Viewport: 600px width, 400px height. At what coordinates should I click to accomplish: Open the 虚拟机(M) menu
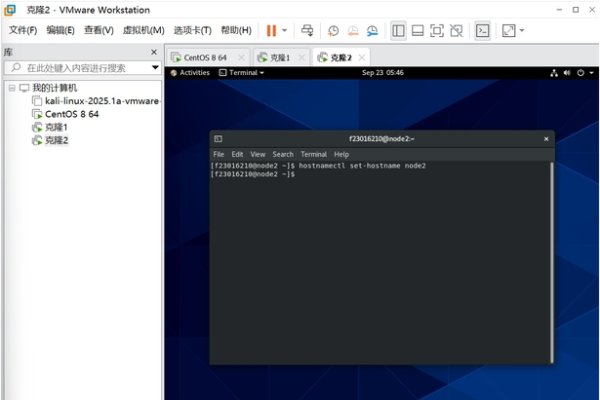click(143, 30)
